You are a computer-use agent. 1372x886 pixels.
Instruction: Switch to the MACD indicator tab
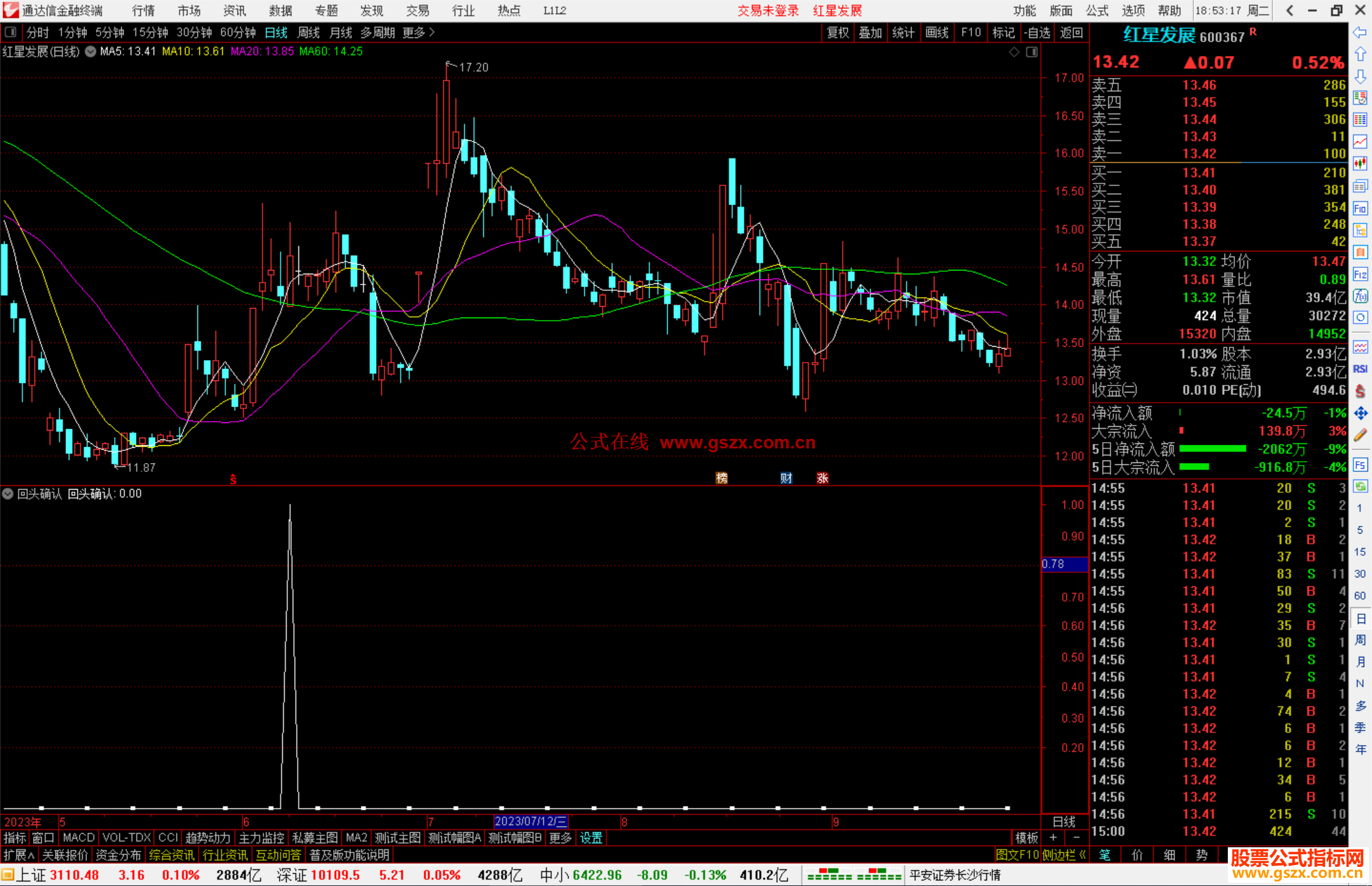click(x=78, y=838)
